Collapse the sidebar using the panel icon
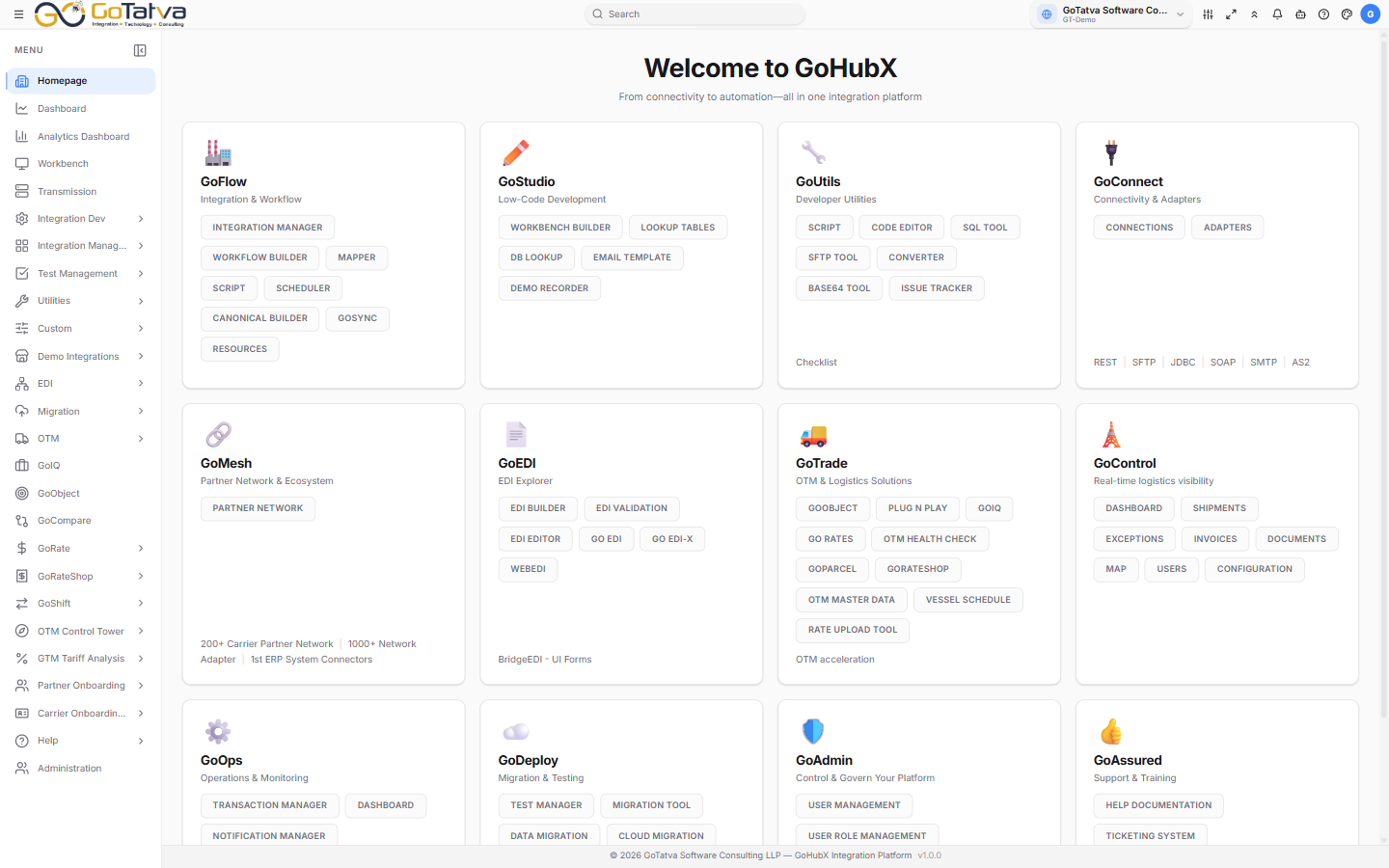Screen dimensions: 1389x868 click(x=140, y=50)
